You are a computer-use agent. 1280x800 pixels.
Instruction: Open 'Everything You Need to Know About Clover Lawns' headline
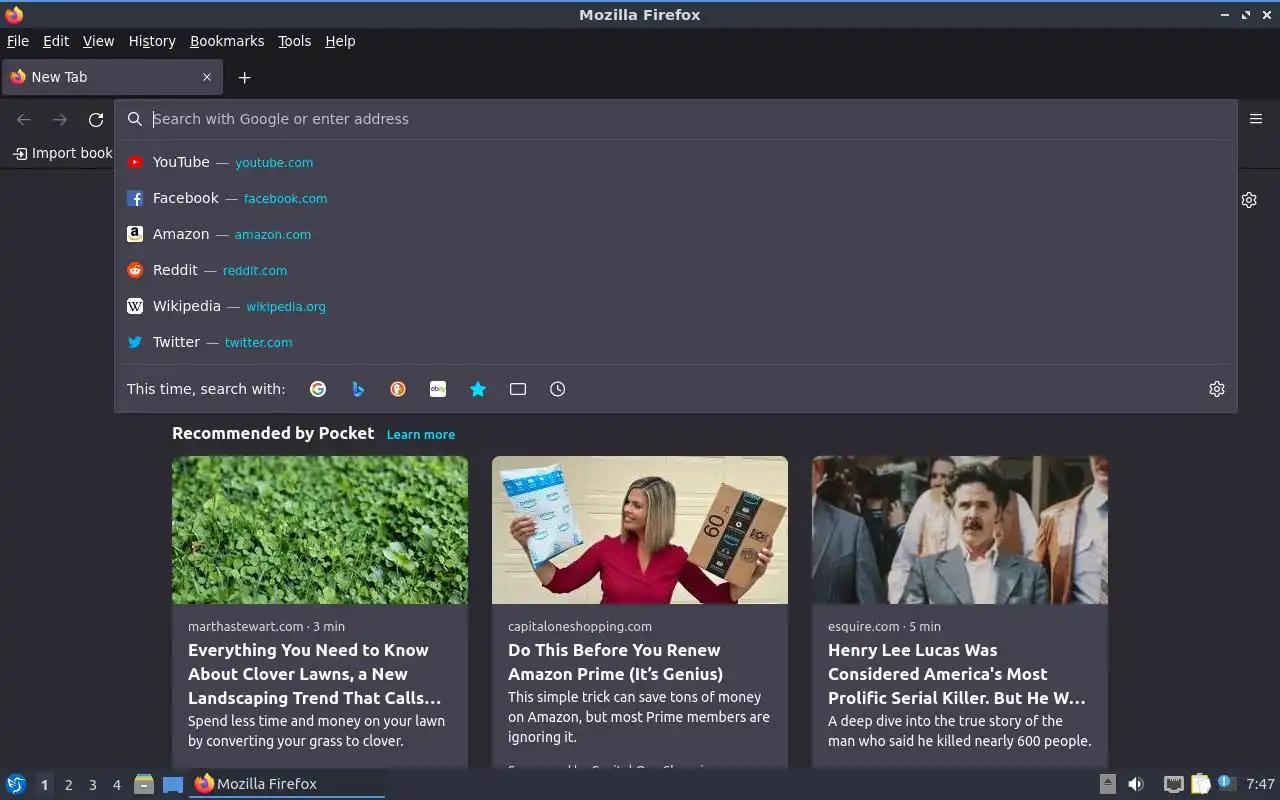pyautogui.click(x=314, y=674)
